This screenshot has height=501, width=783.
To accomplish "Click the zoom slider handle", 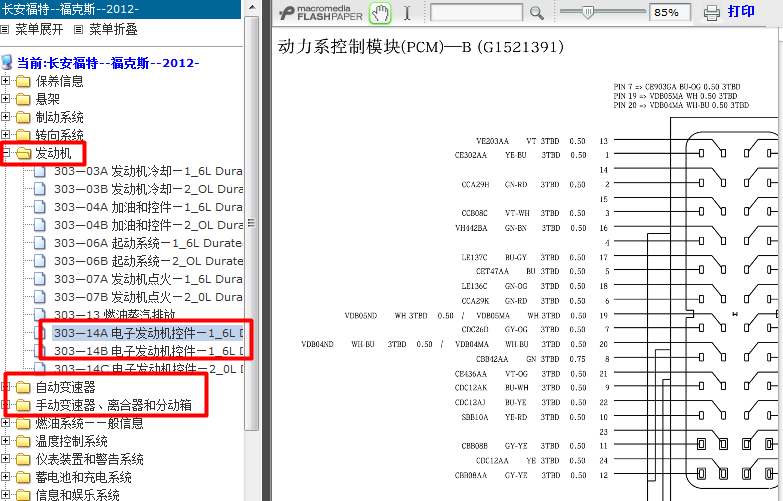I will (x=588, y=12).
